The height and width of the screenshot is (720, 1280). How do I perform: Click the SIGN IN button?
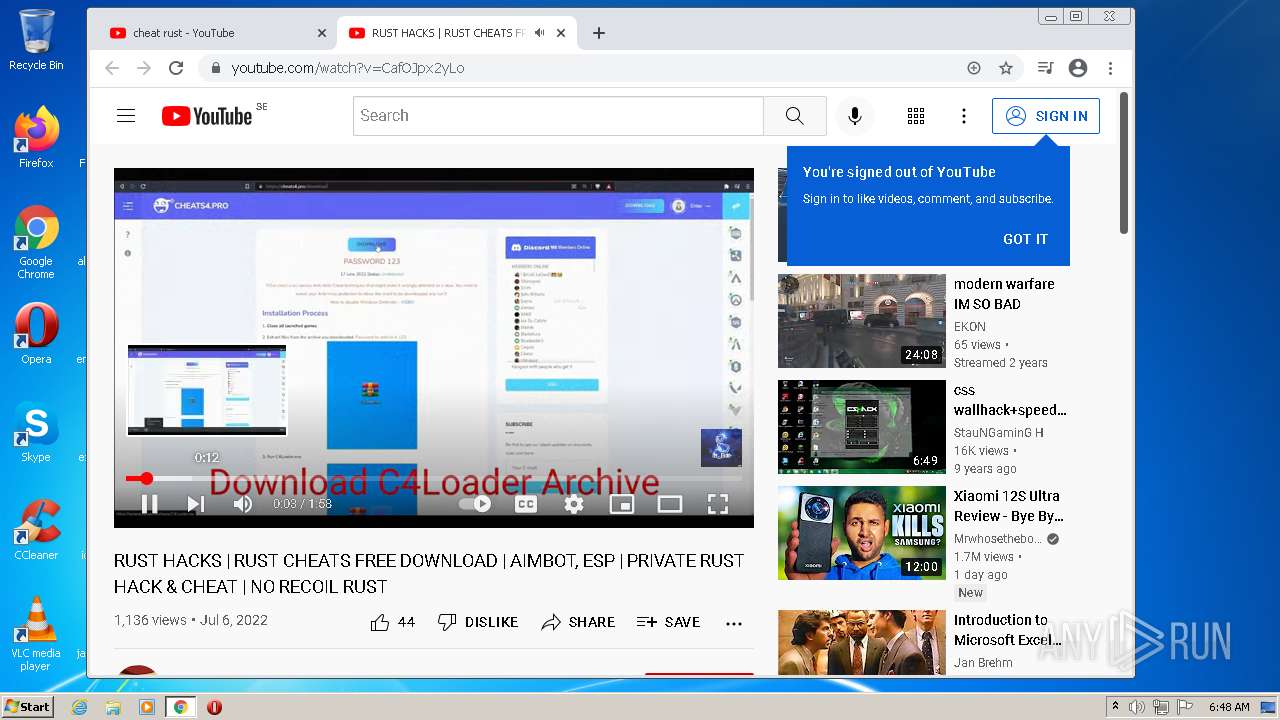coord(1046,116)
